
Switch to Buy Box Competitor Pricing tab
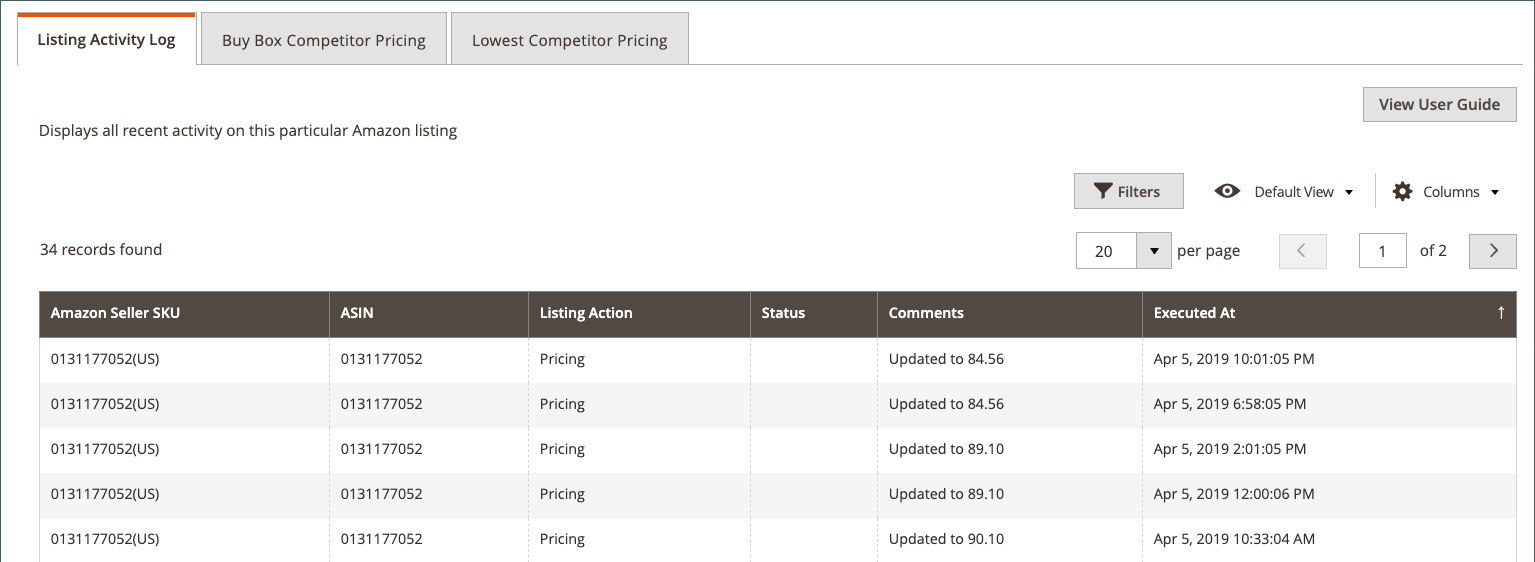[x=324, y=40]
